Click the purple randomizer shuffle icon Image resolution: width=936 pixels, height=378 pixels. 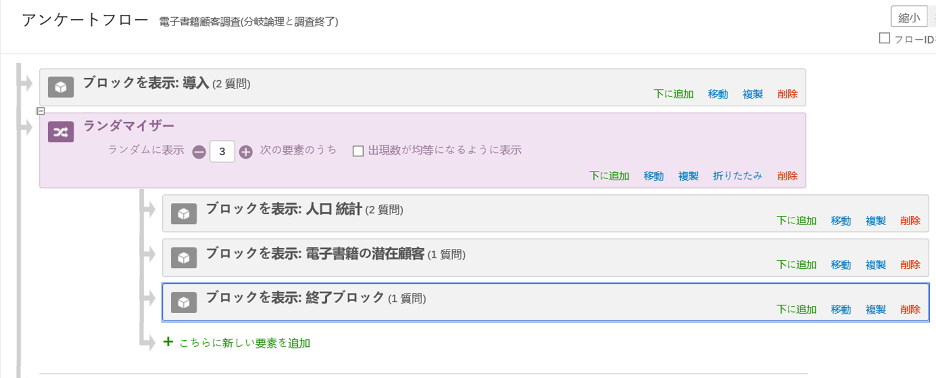click(61, 131)
